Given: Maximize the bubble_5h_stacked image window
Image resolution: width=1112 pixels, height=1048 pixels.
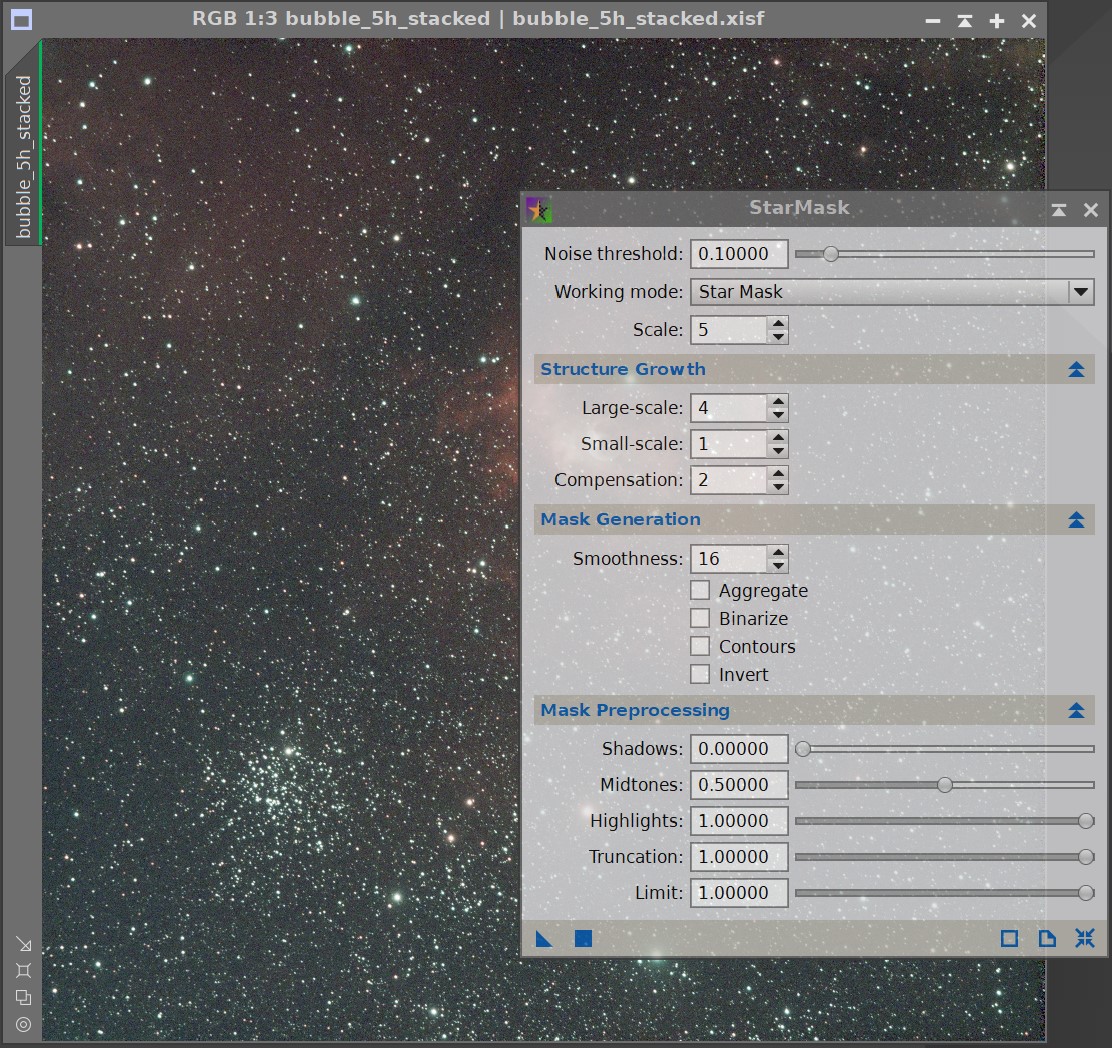Looking at the screenshot, I should point(996,21).
